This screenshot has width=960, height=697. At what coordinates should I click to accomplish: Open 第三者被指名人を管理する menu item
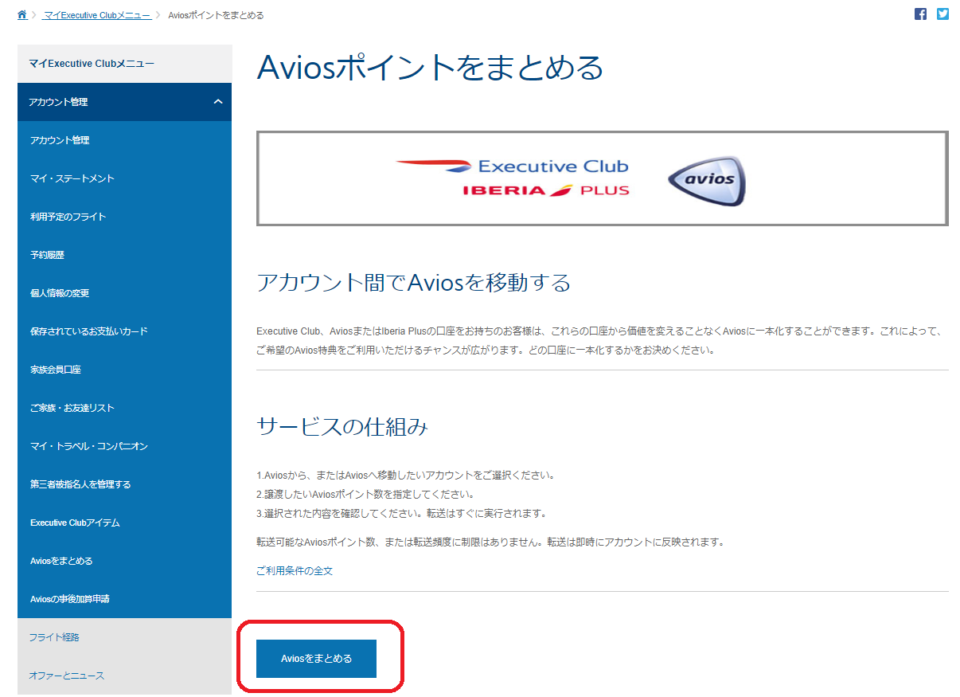(x=80, y=485)
